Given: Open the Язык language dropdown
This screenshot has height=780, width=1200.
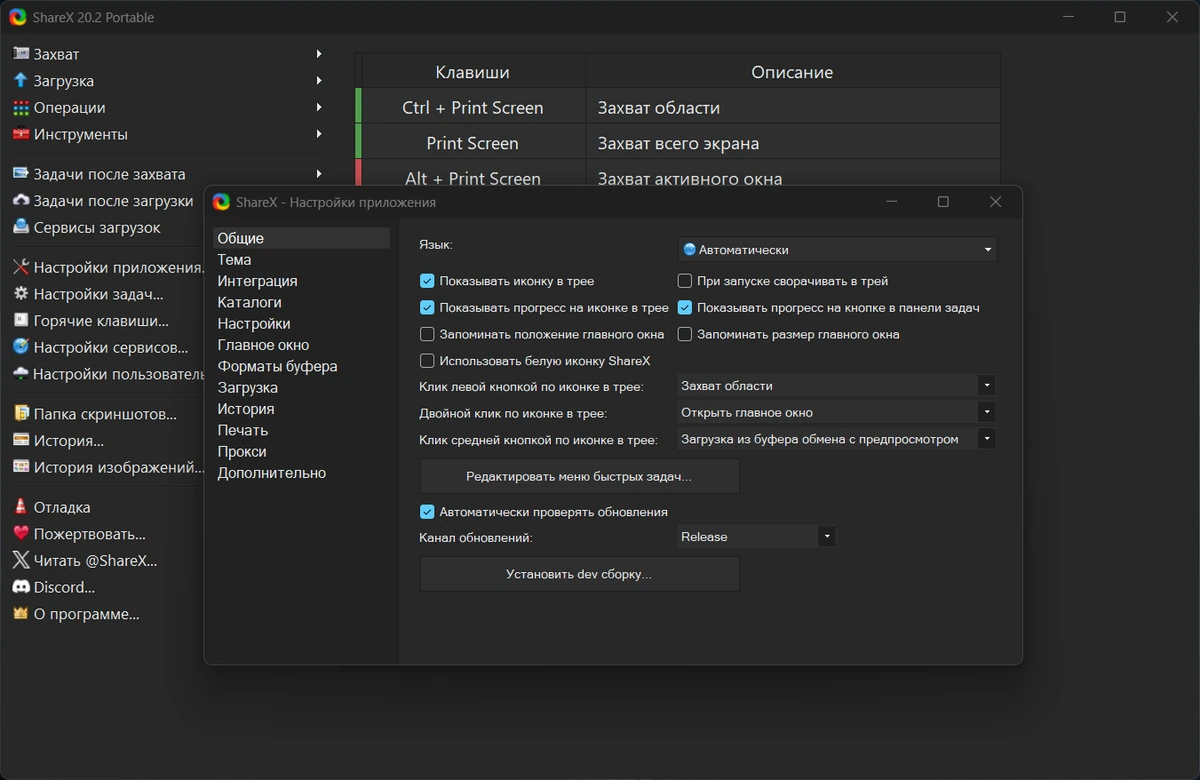Looking at the screenshot, I should [x=837, y=249].
